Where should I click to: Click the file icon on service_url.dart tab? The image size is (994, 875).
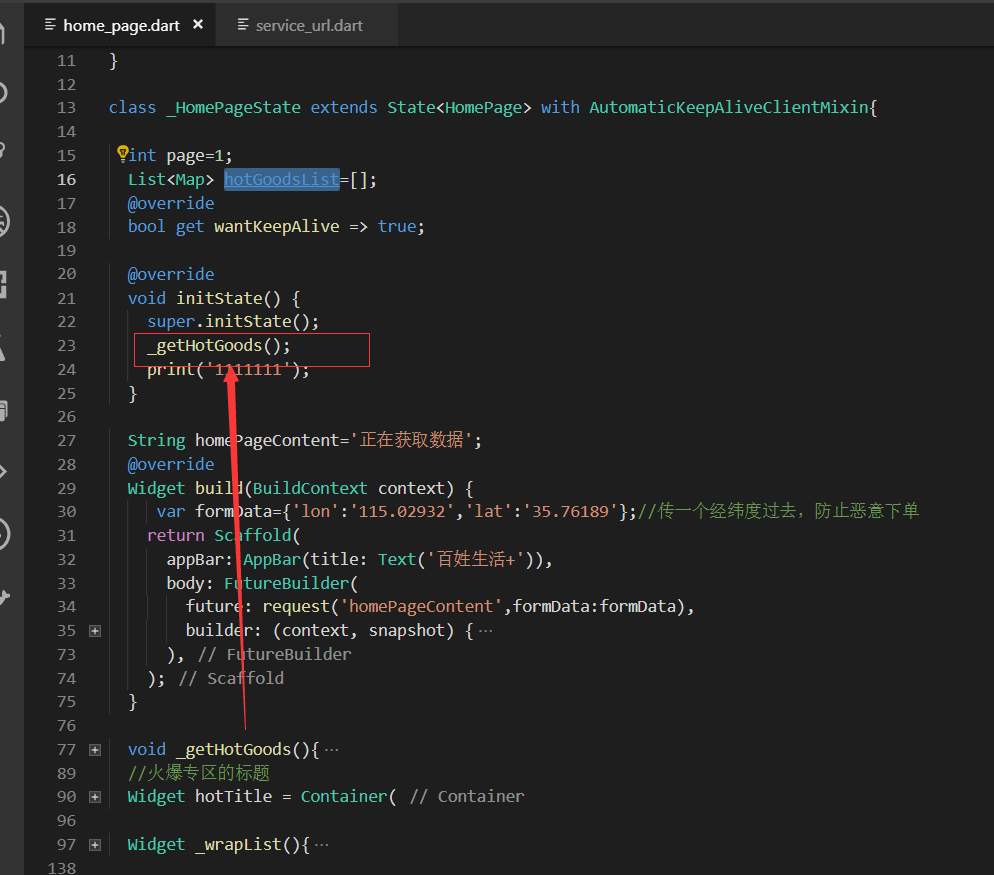tap(242, 24)
